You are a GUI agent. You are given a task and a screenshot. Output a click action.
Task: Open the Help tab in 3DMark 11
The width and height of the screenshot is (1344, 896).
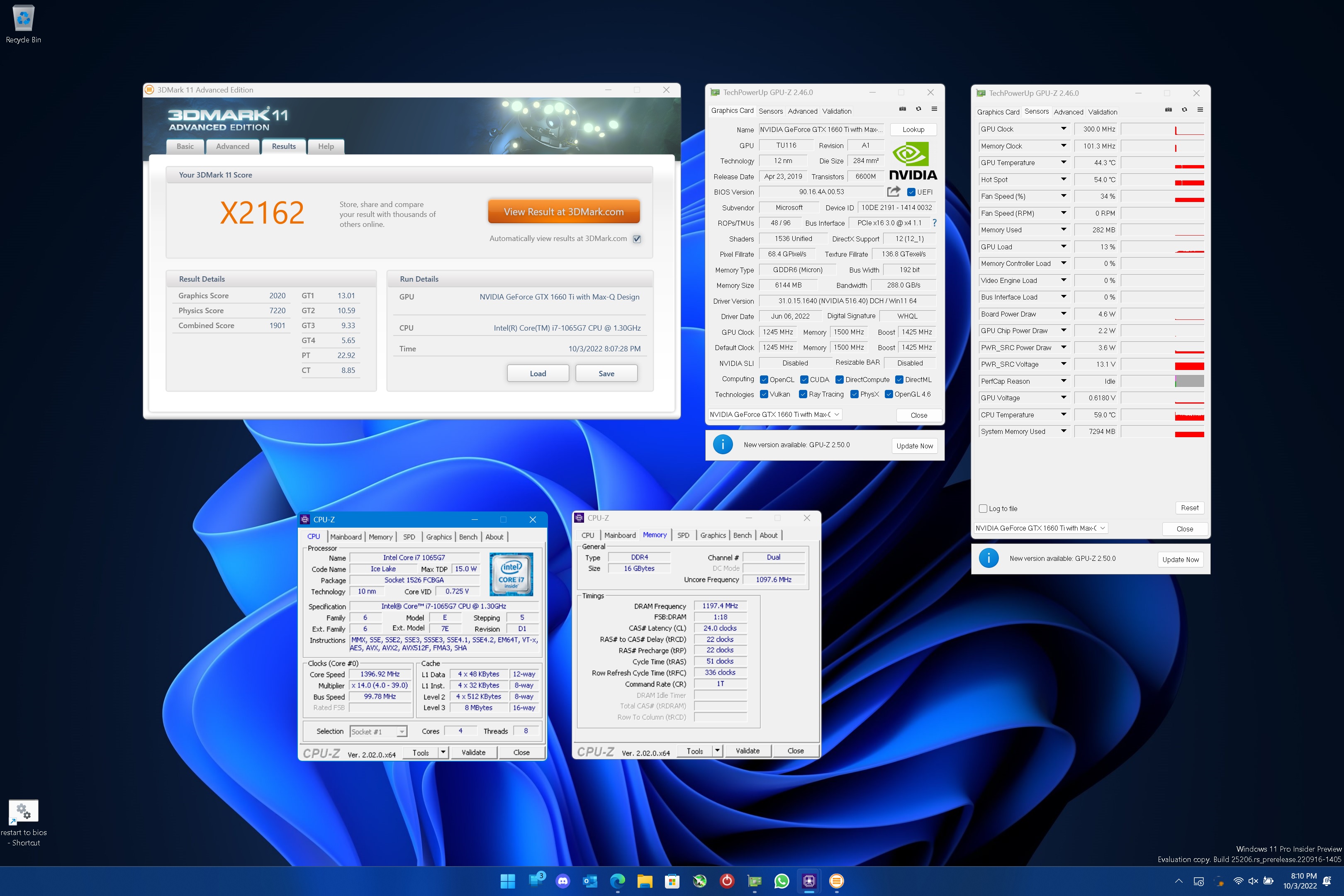(326, 146)
